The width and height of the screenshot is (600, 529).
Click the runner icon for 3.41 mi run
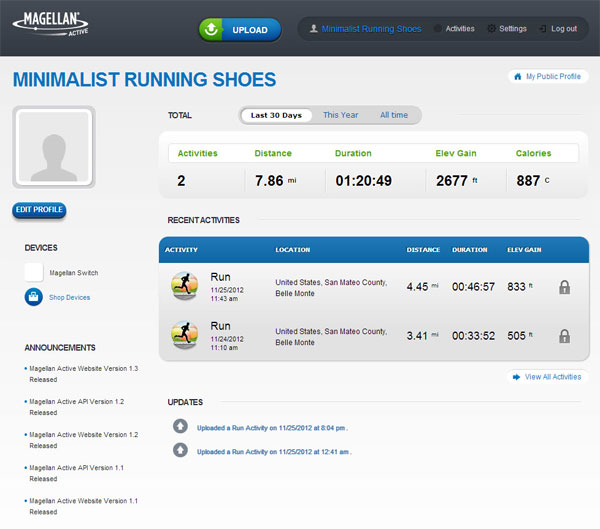pyautogui.click(x=184, y=335)
